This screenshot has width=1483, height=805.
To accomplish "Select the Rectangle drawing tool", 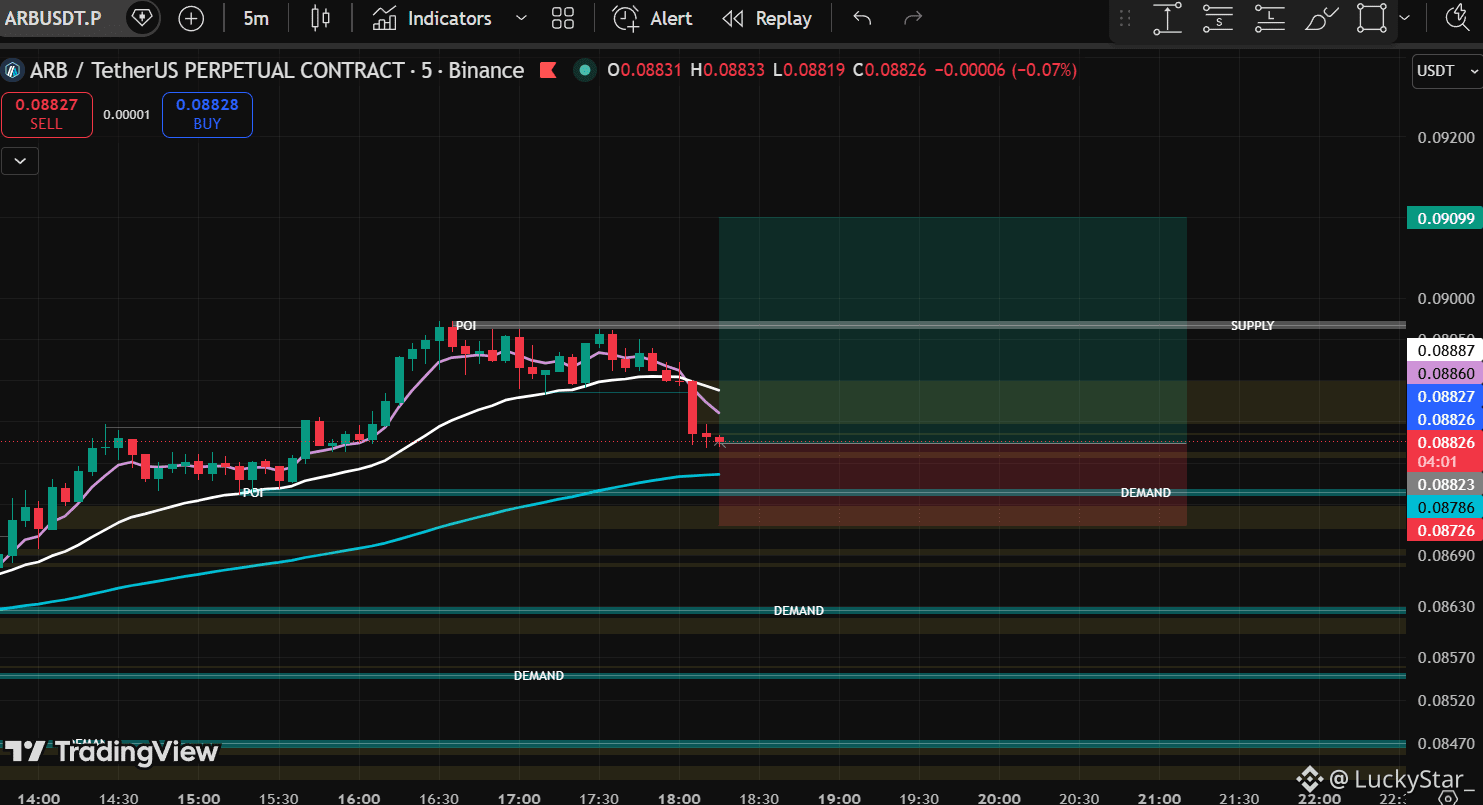I will (x=1372, y=18).
